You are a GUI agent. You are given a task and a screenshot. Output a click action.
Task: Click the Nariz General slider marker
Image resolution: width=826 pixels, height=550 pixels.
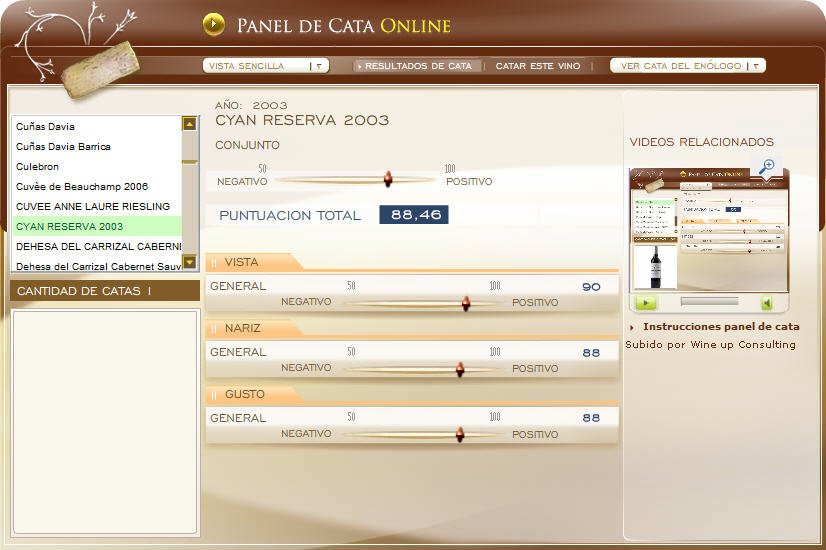460,369
